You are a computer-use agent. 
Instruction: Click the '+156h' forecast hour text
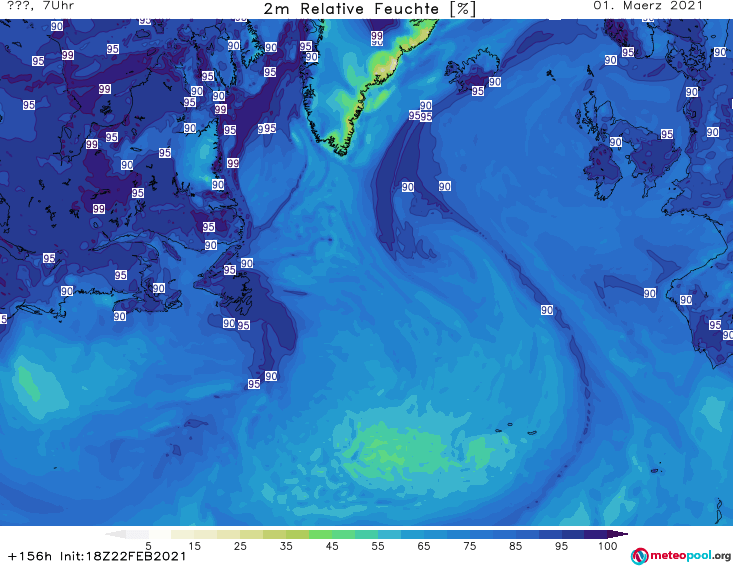click(30, 557)
